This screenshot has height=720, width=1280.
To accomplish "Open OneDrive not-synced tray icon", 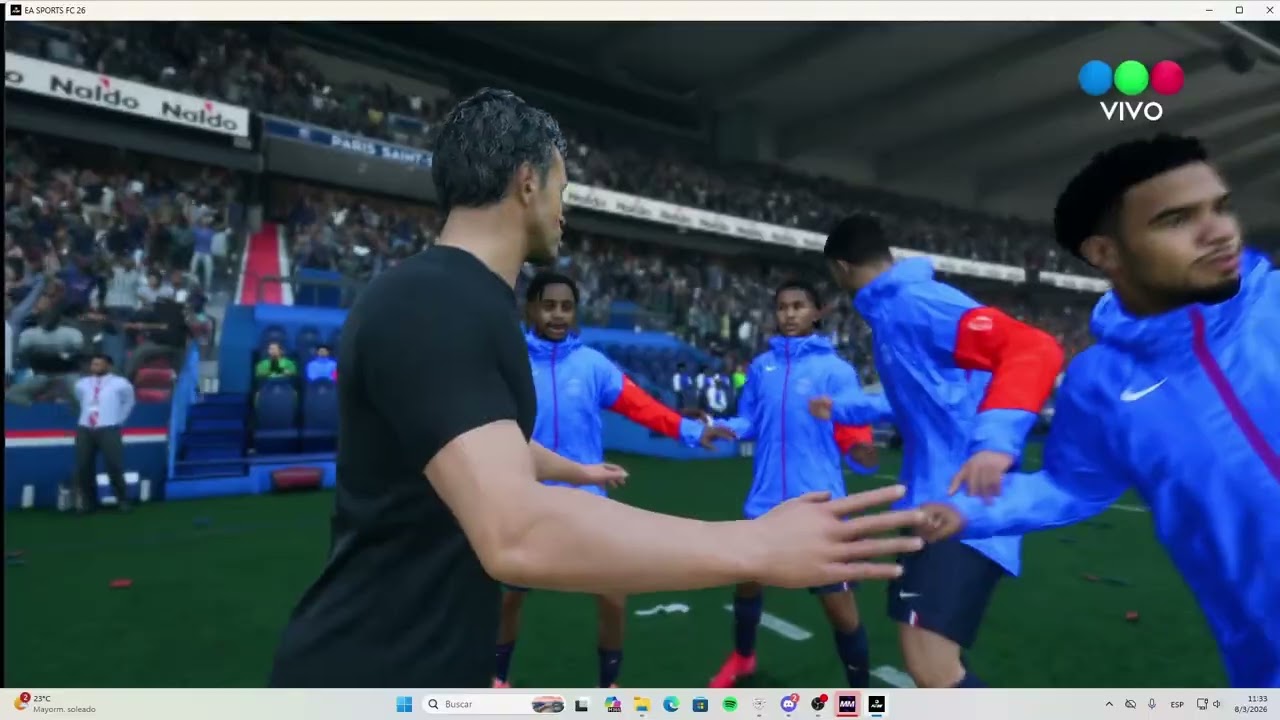I will pos(1130,704).
